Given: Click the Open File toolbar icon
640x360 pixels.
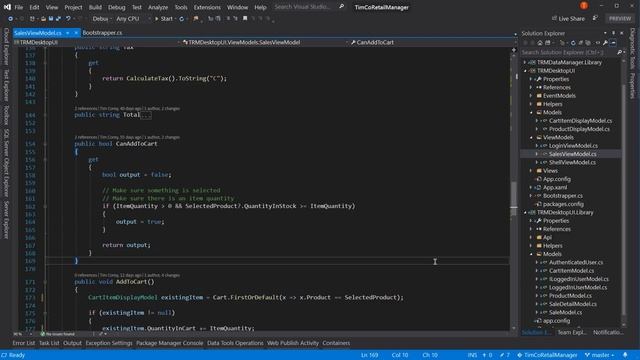Looking at the screenshot, I should [43, 19].
